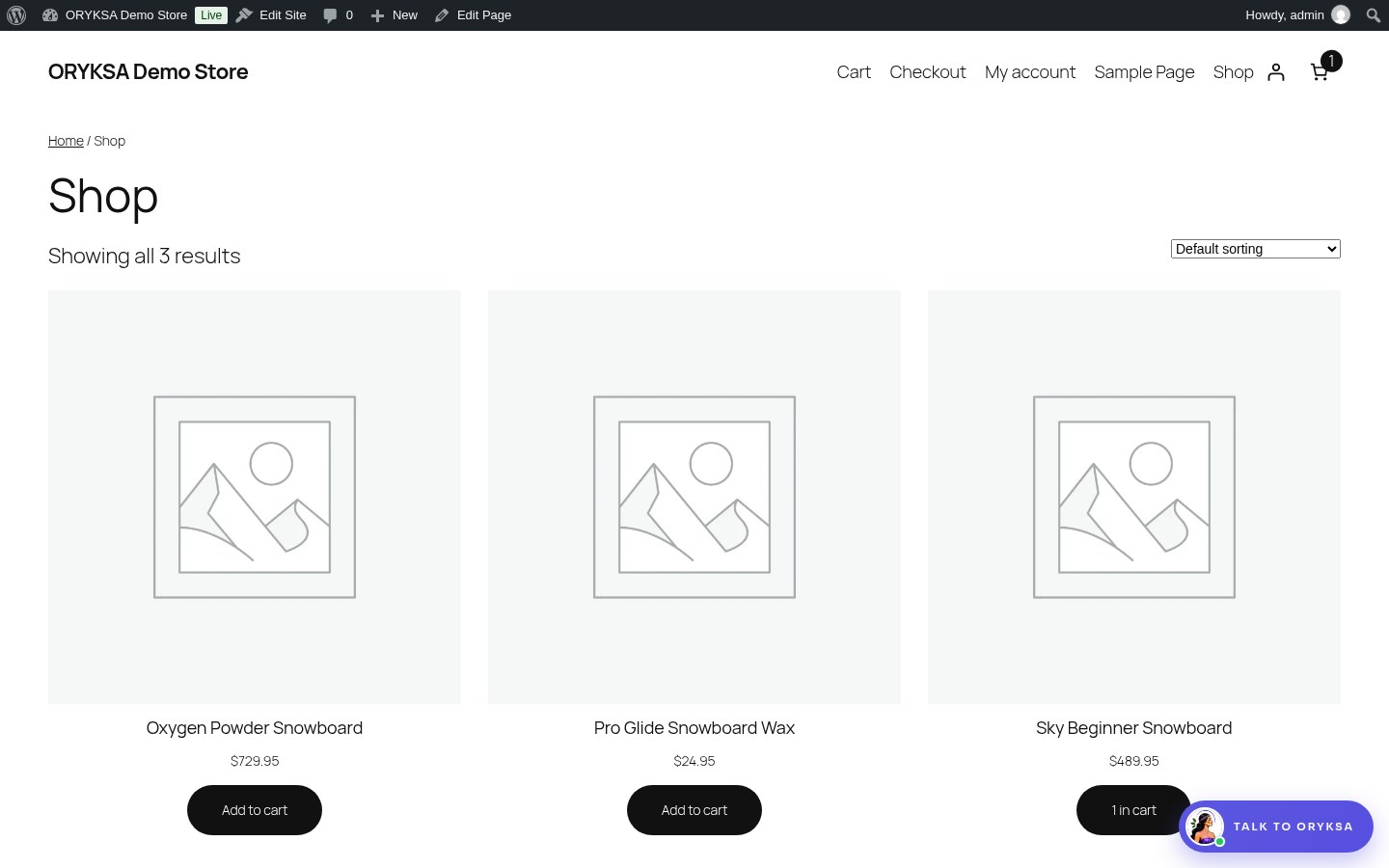Screen dimensions: 1389x868
Task: Add Oxygen Powder Snowboard to cart
Action: click(x=255, y=810)
